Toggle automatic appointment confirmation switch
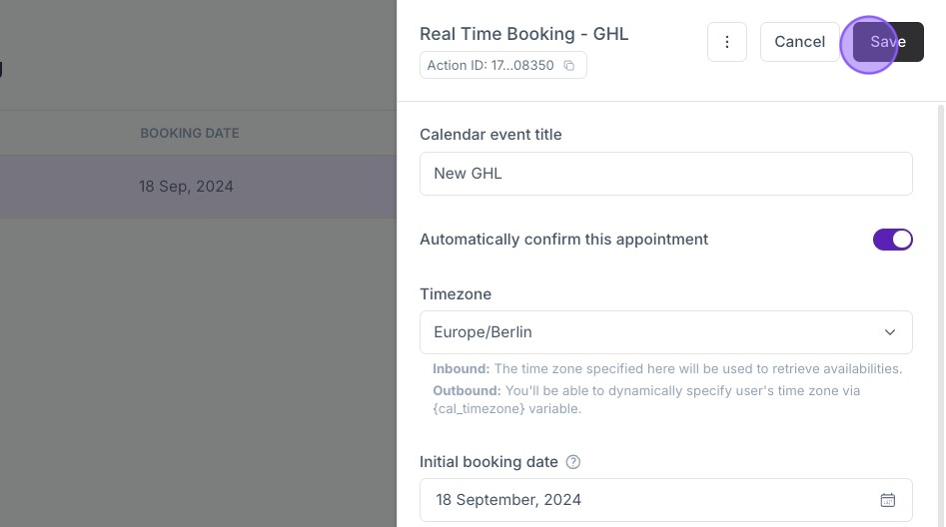Screen dimensions: 946x527 coord(892,240)
